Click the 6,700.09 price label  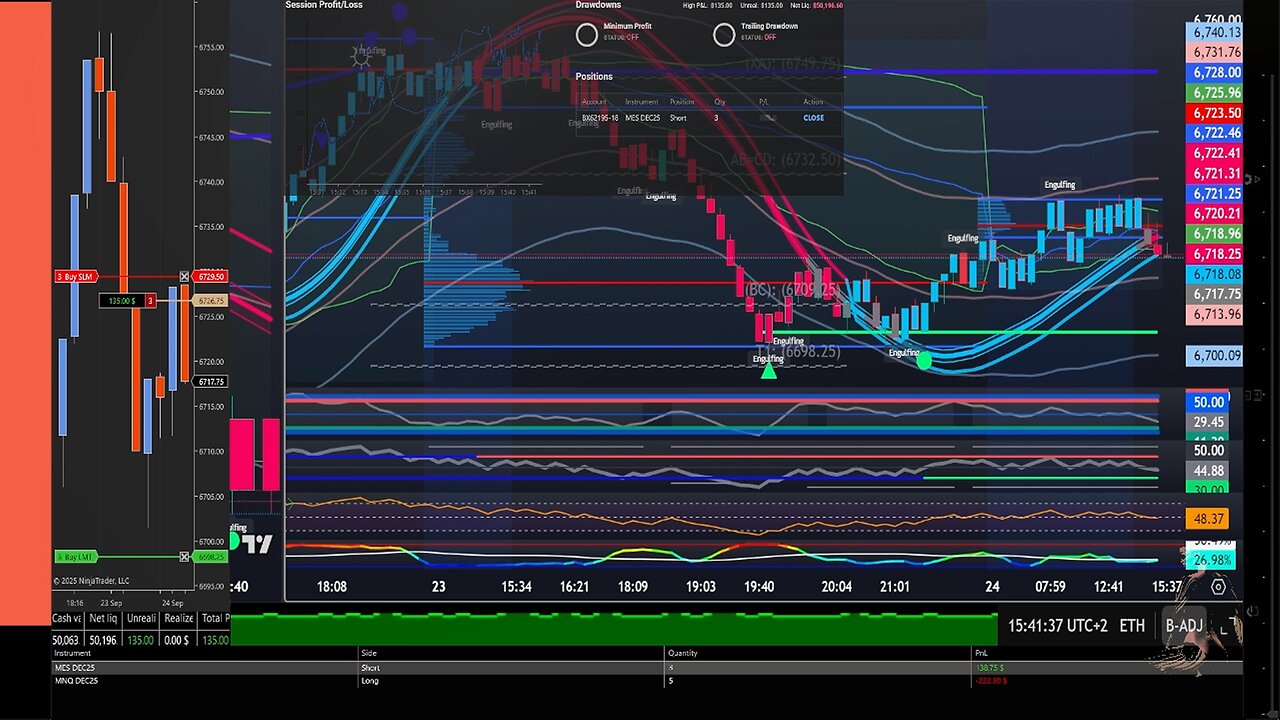pos(1216,355)
